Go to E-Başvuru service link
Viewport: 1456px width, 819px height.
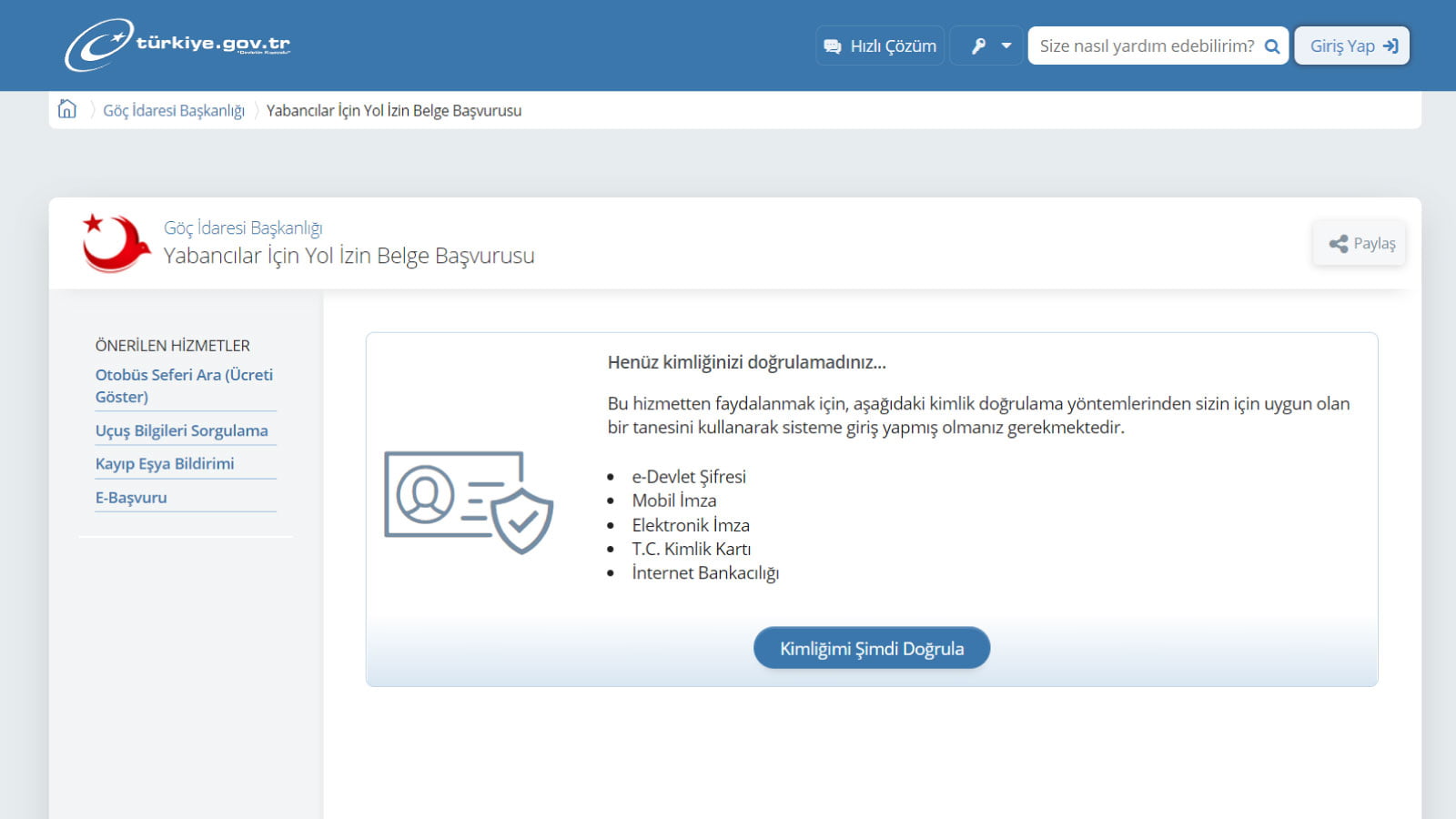click(131, 498)
